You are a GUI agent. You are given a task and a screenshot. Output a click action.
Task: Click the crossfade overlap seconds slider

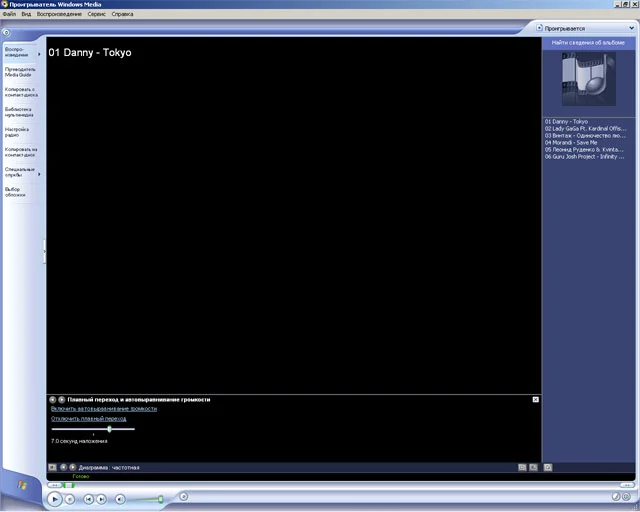tap(93, 429)
